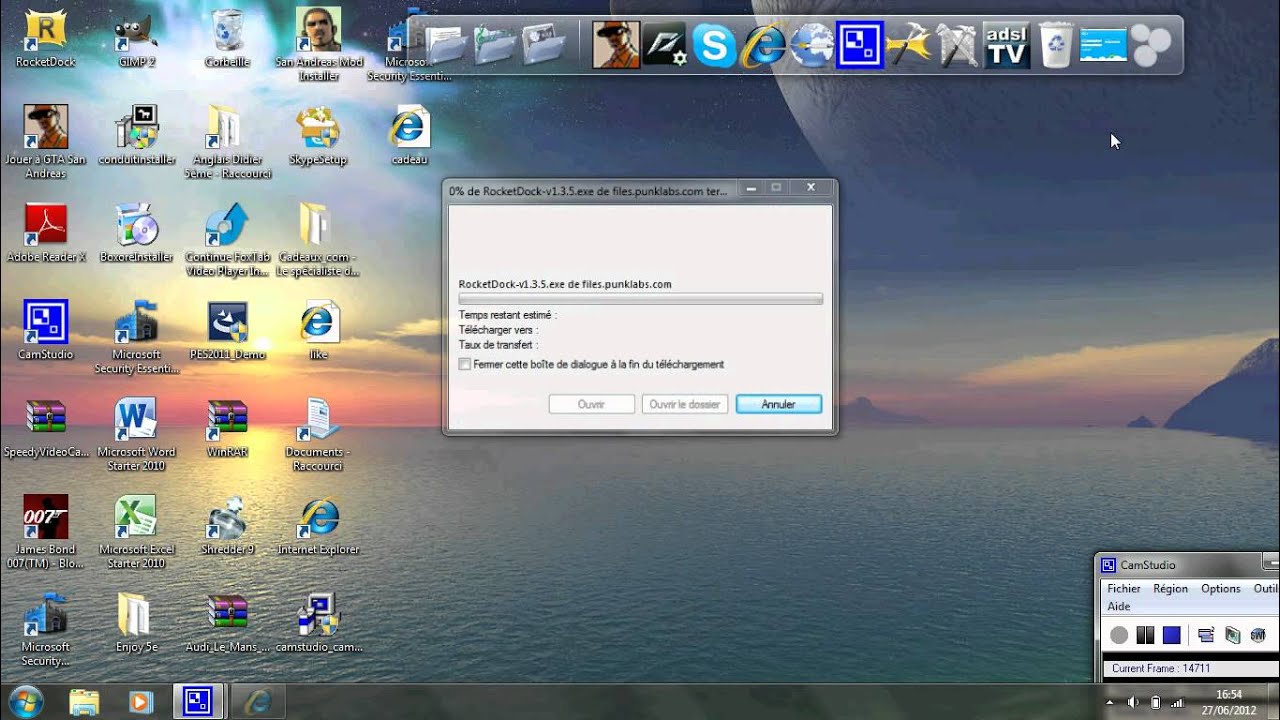The width and height of the screenshot is (1280, 720).
Task: Open Windows Explorer from the taskbar
Action: coord(84,702)
